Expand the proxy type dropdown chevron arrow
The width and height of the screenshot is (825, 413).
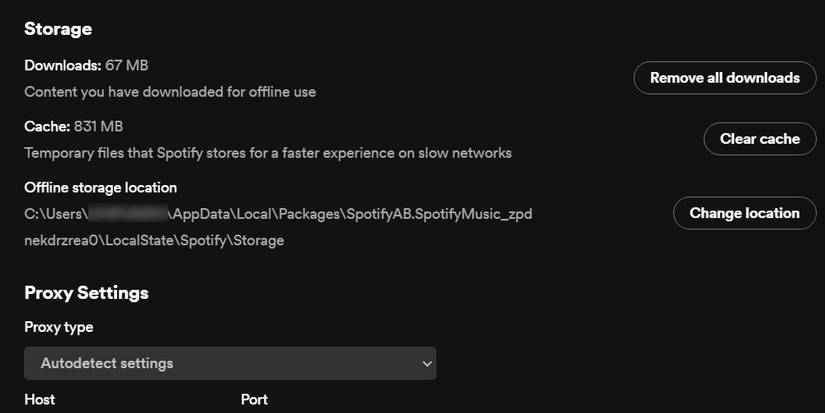426,363
